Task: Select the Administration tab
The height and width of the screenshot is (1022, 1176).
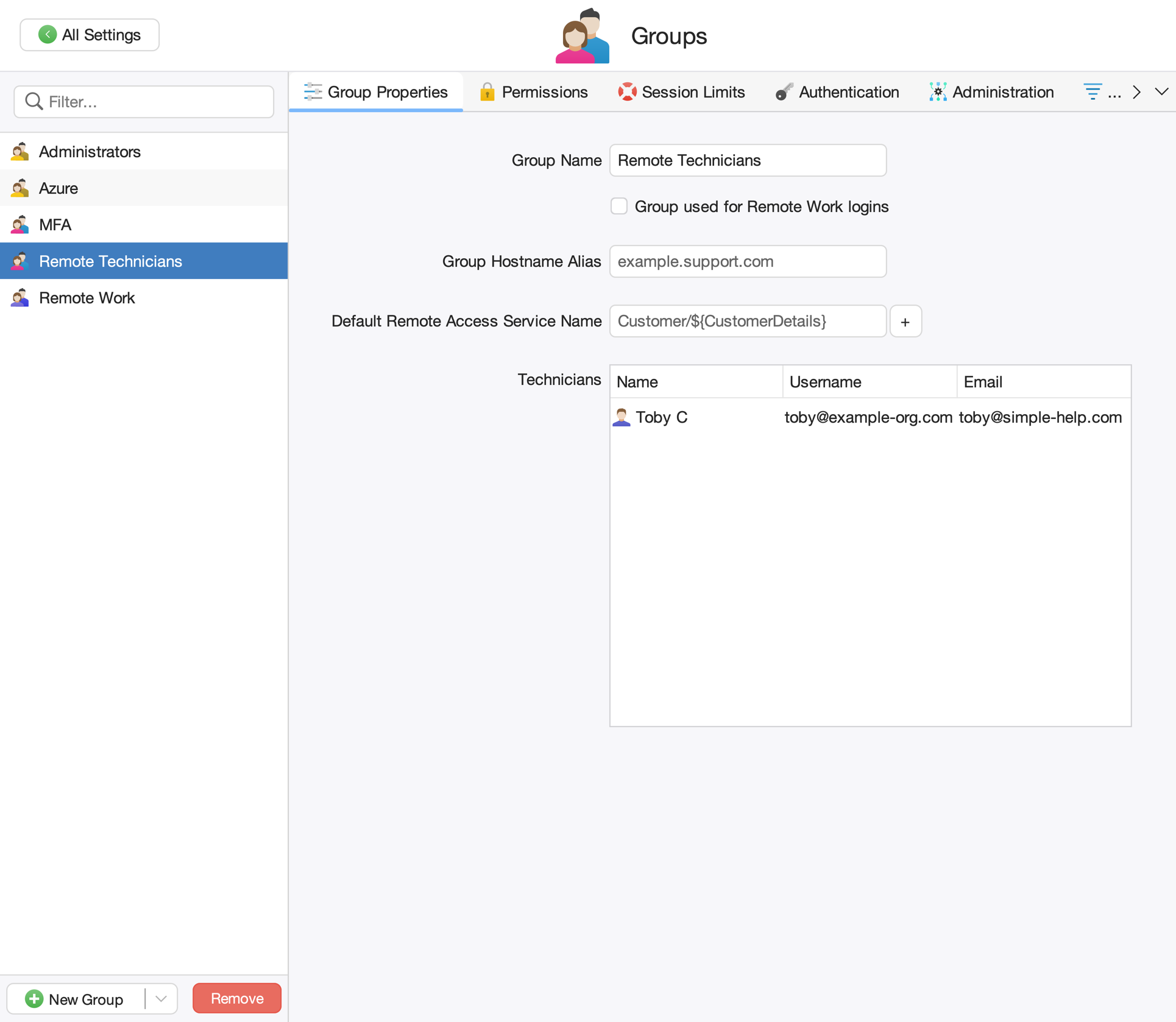Action: [991, 92]
